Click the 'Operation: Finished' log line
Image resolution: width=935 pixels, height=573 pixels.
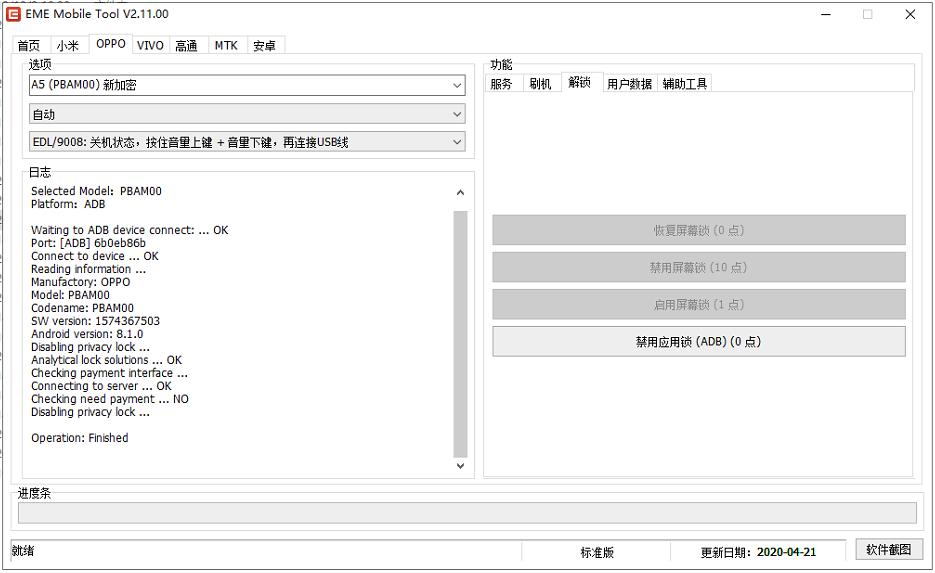point(80,438)
